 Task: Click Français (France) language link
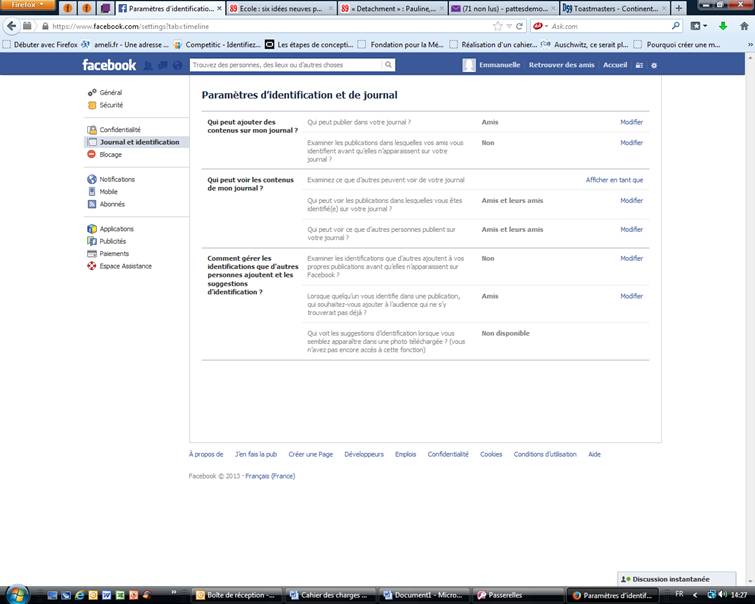coord(270,476)
